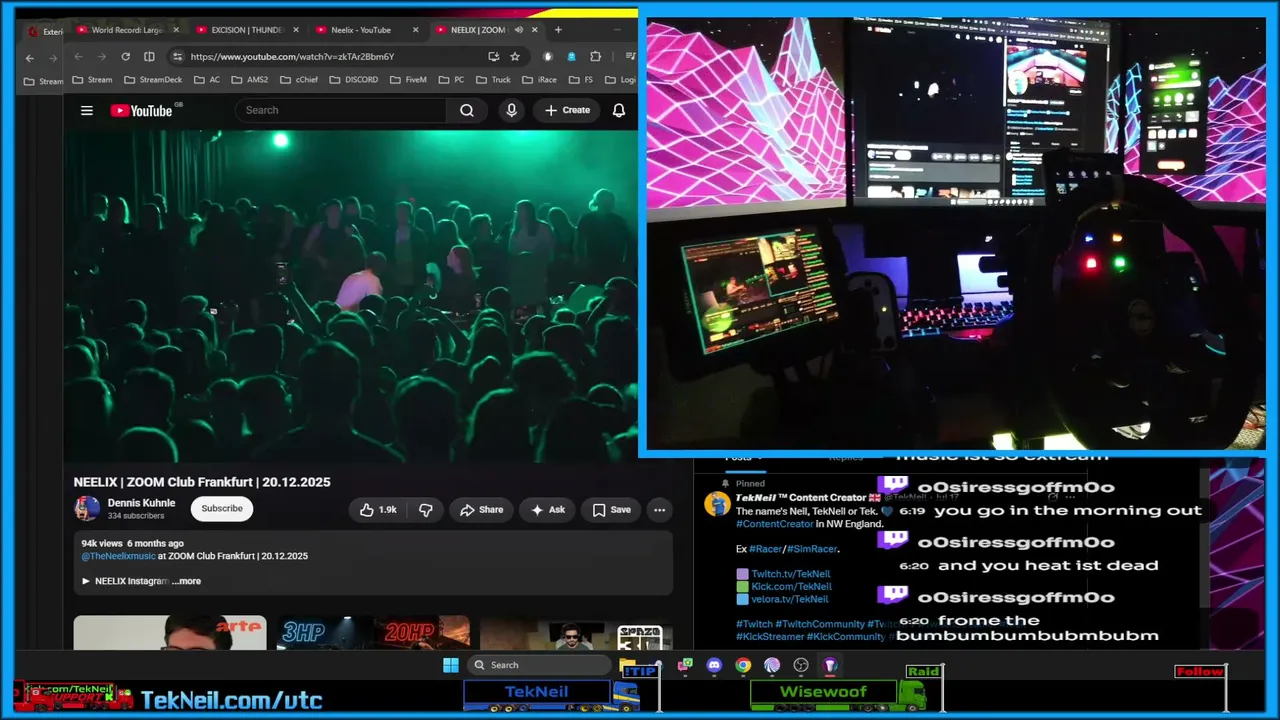Click the NEELIX concert video player
1280x720 pixels.
(x=351, y=296)
